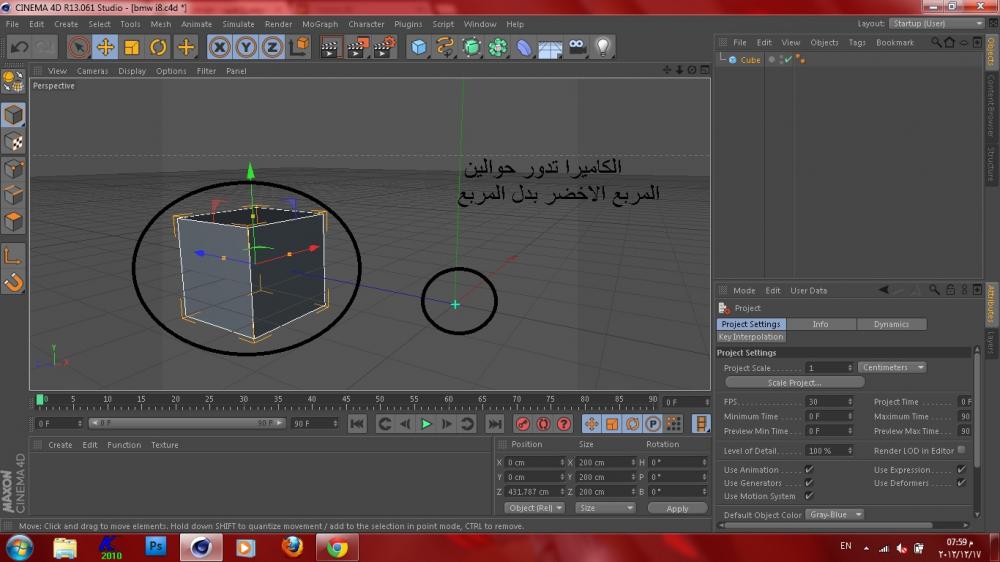Open the Centimeters unit dropdown
The height and width of the screenshot is (562, 1000).
click(x=892, y=368)
